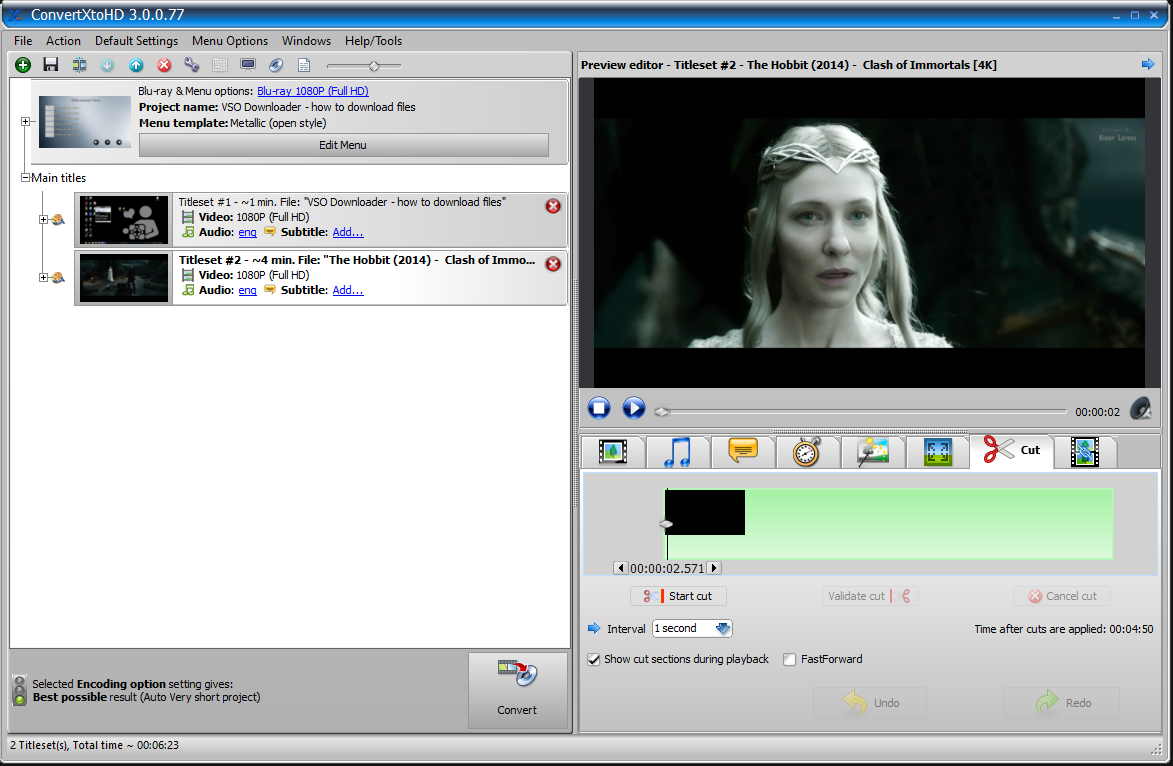Click the green add file icon
1173x766 pixels.
[23, 65]
